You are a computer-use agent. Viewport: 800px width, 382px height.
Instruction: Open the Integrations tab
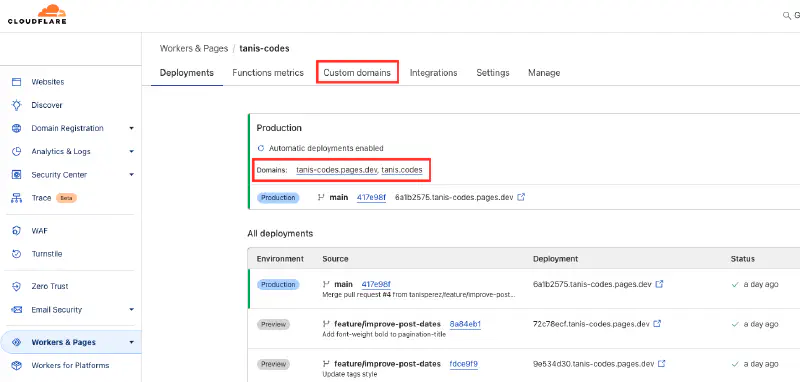(x=434, y=73)
